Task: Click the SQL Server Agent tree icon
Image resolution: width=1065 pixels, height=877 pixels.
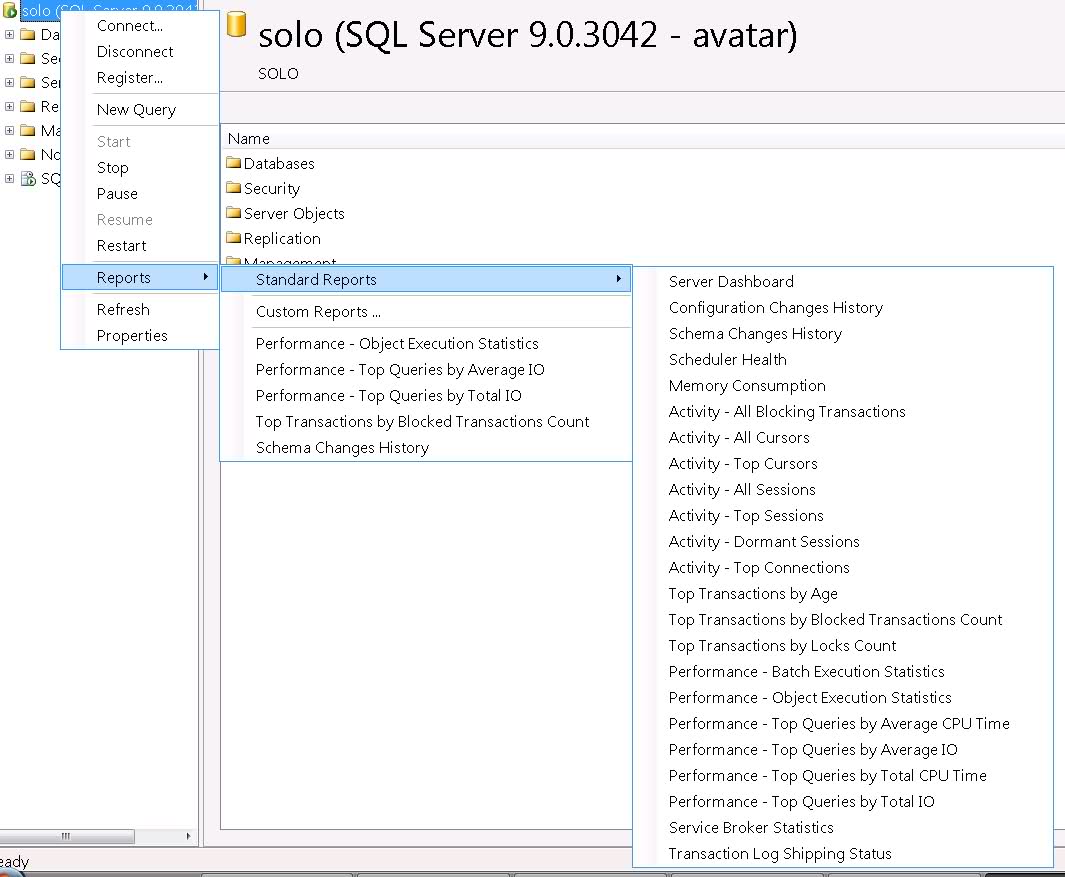Action: (x=28, y=179)
